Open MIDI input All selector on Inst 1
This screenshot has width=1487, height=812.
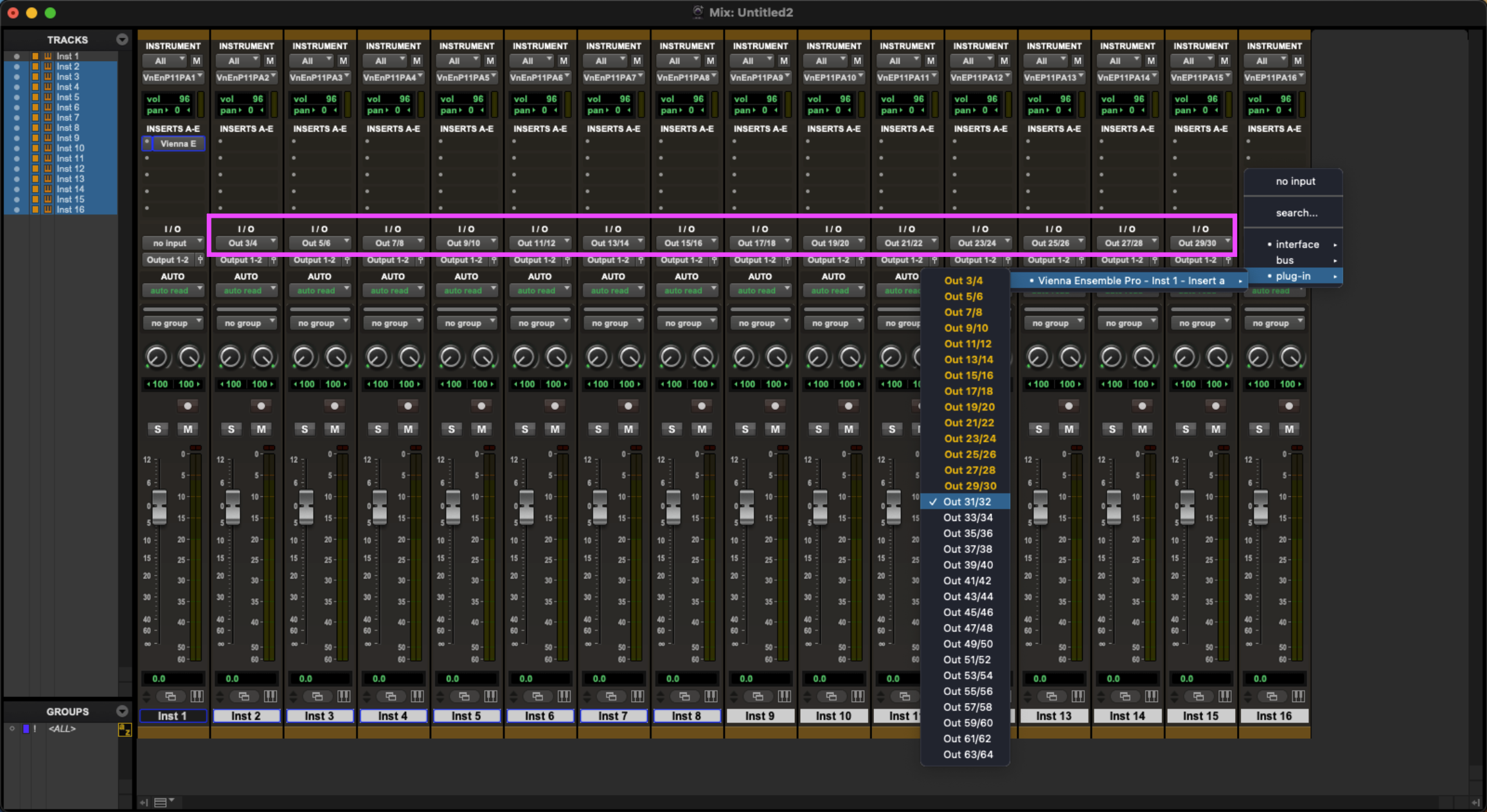(165, 60)
